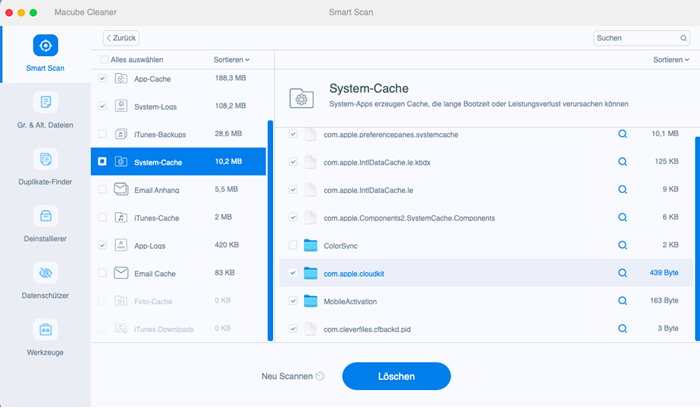Open category list Sortieren dropdown
700x408 pixels.
tap(231, 59)
